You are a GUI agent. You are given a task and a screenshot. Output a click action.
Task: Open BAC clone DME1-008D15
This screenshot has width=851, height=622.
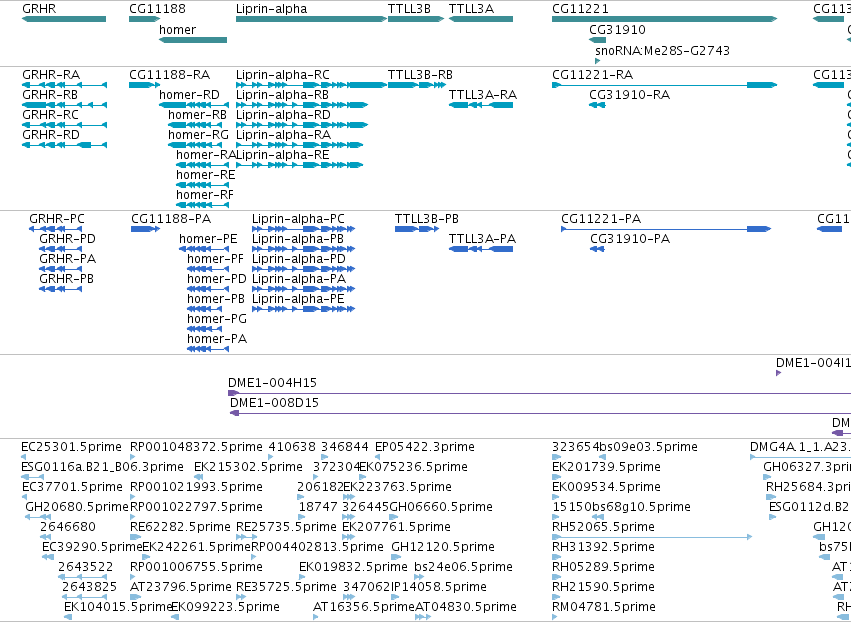coord(275,403)
